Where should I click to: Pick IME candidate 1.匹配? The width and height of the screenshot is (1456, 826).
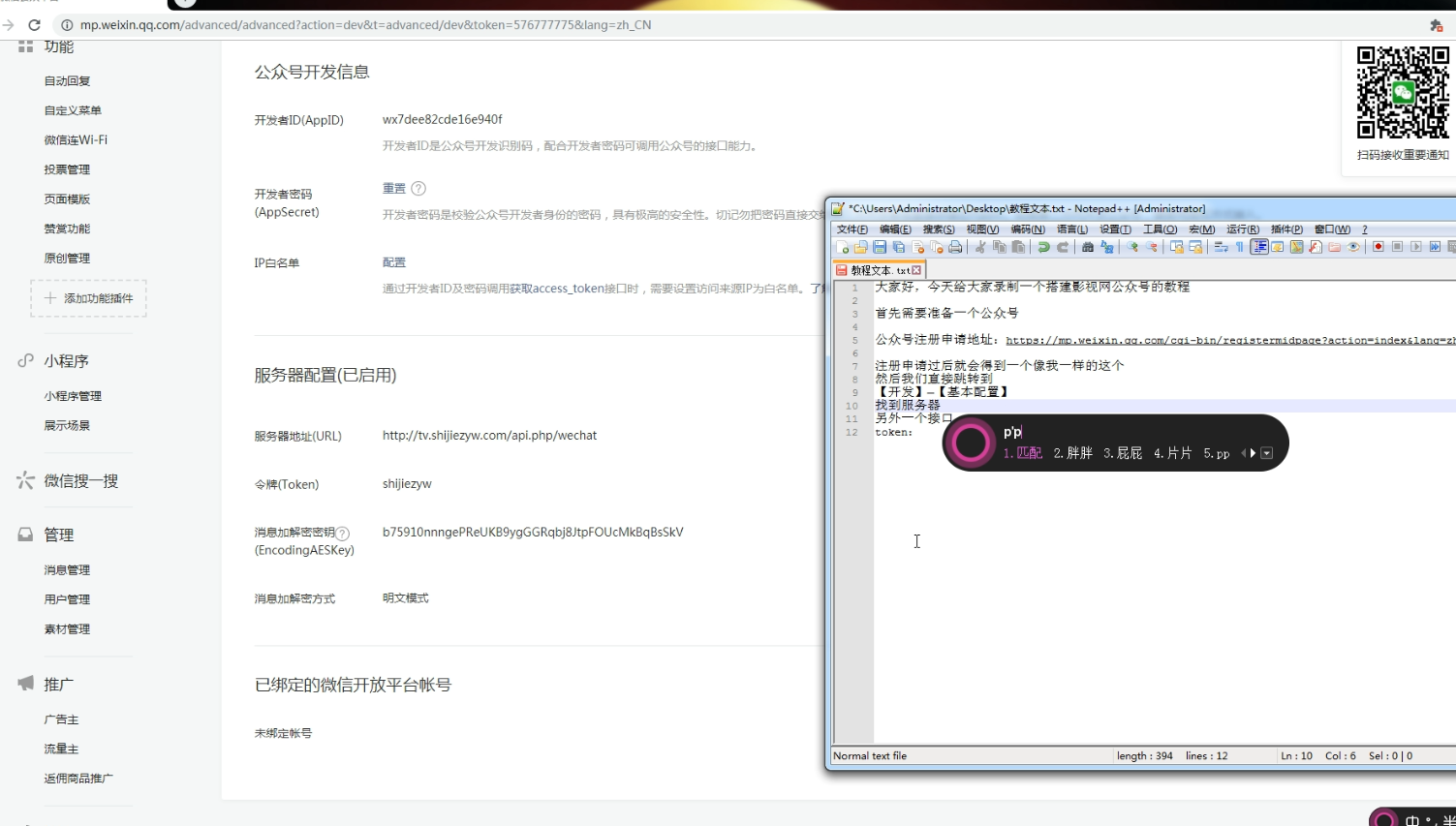[x=1023, y=453]
